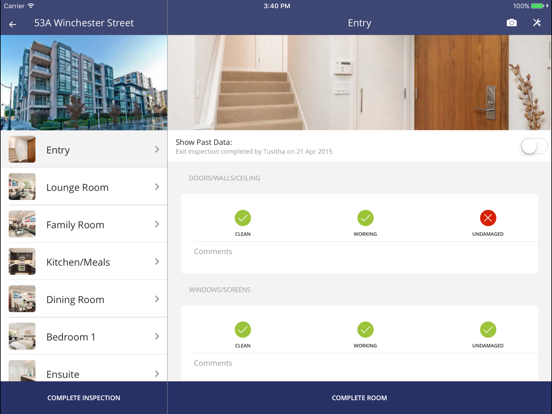Toggle Clean status under Doors/Walls/Ceiling

pyautogui.click(x=243, y=218)
